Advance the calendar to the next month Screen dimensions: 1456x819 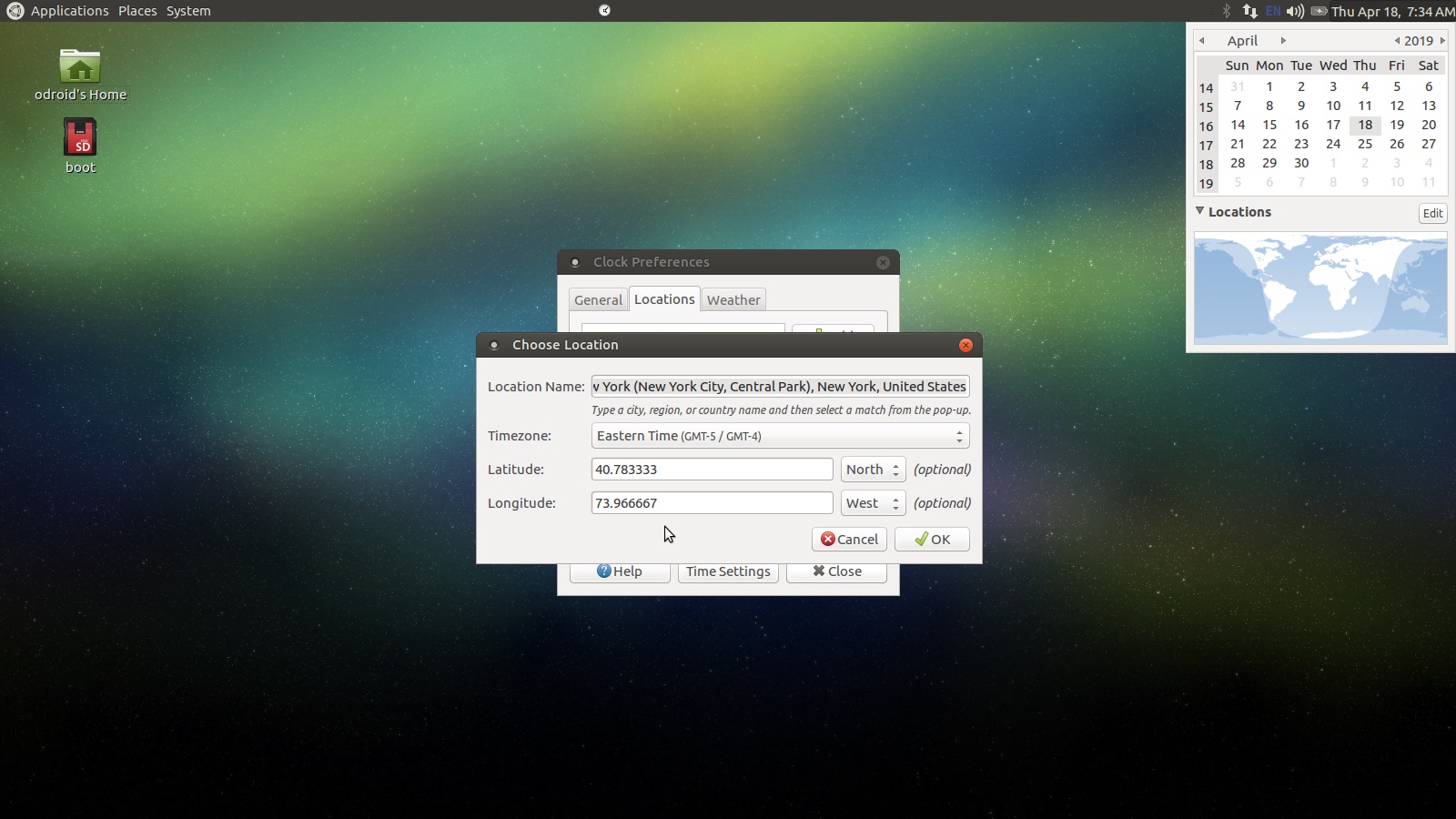[1283, 40]
